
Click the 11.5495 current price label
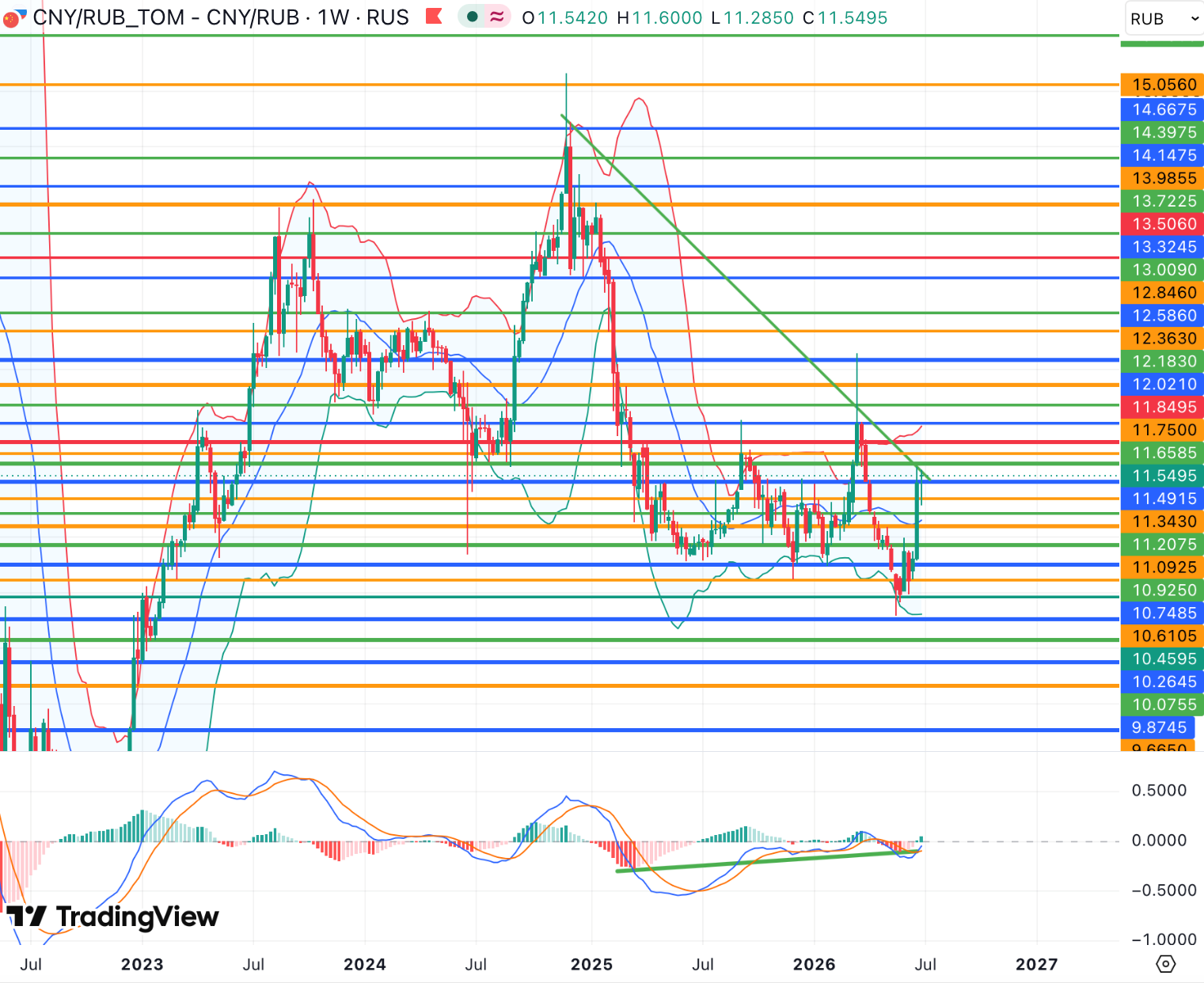tap(1162, 476)
